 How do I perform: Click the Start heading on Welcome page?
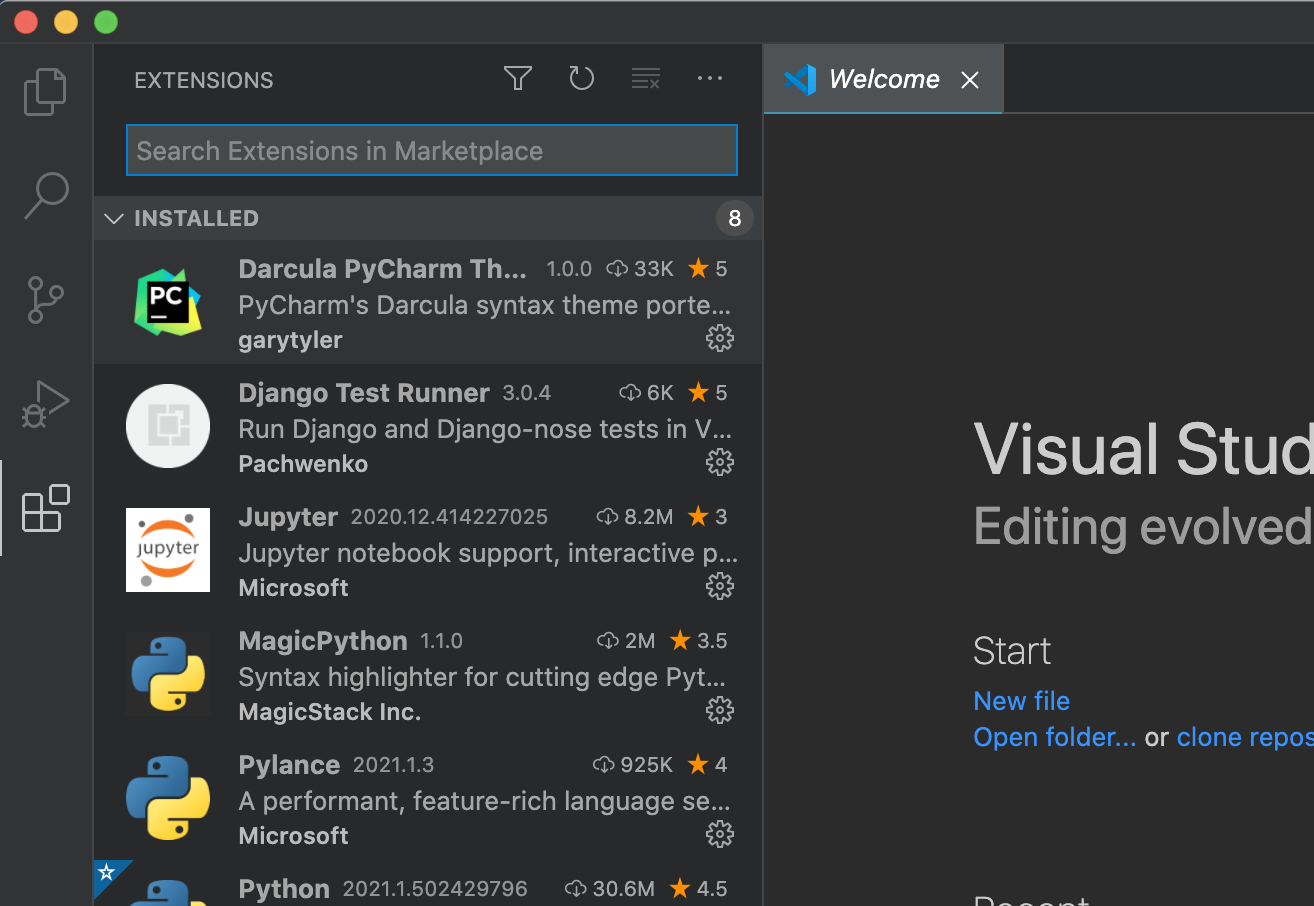(x=1012, y=651)
